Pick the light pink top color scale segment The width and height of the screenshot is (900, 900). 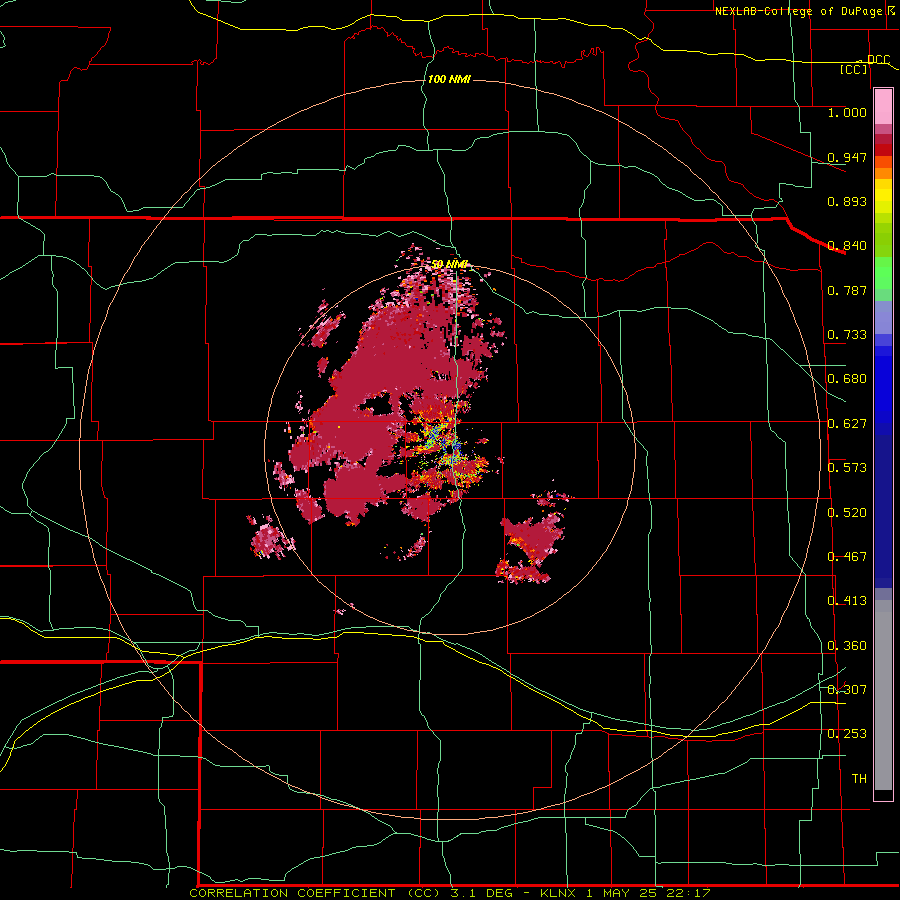click(883, 106)
